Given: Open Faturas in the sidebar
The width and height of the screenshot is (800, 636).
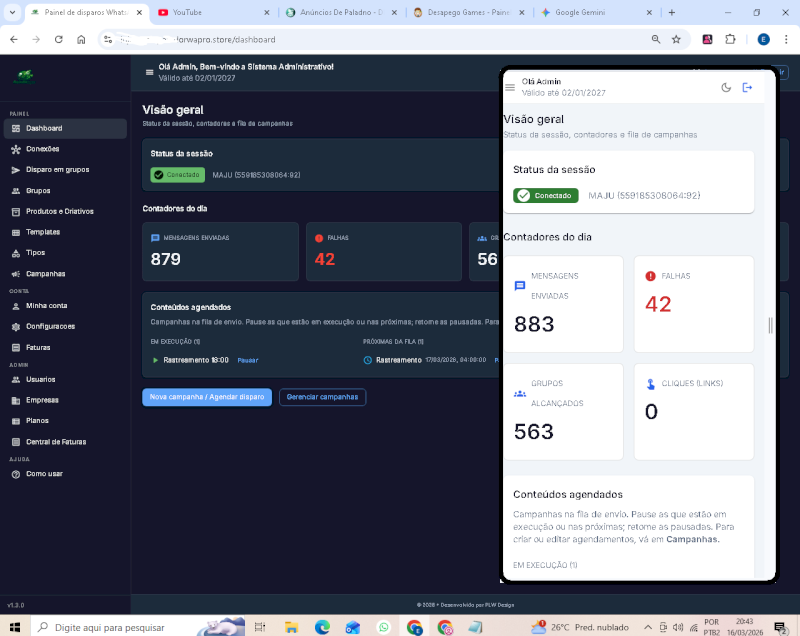Looking at the screenshot, I should 38,347.
